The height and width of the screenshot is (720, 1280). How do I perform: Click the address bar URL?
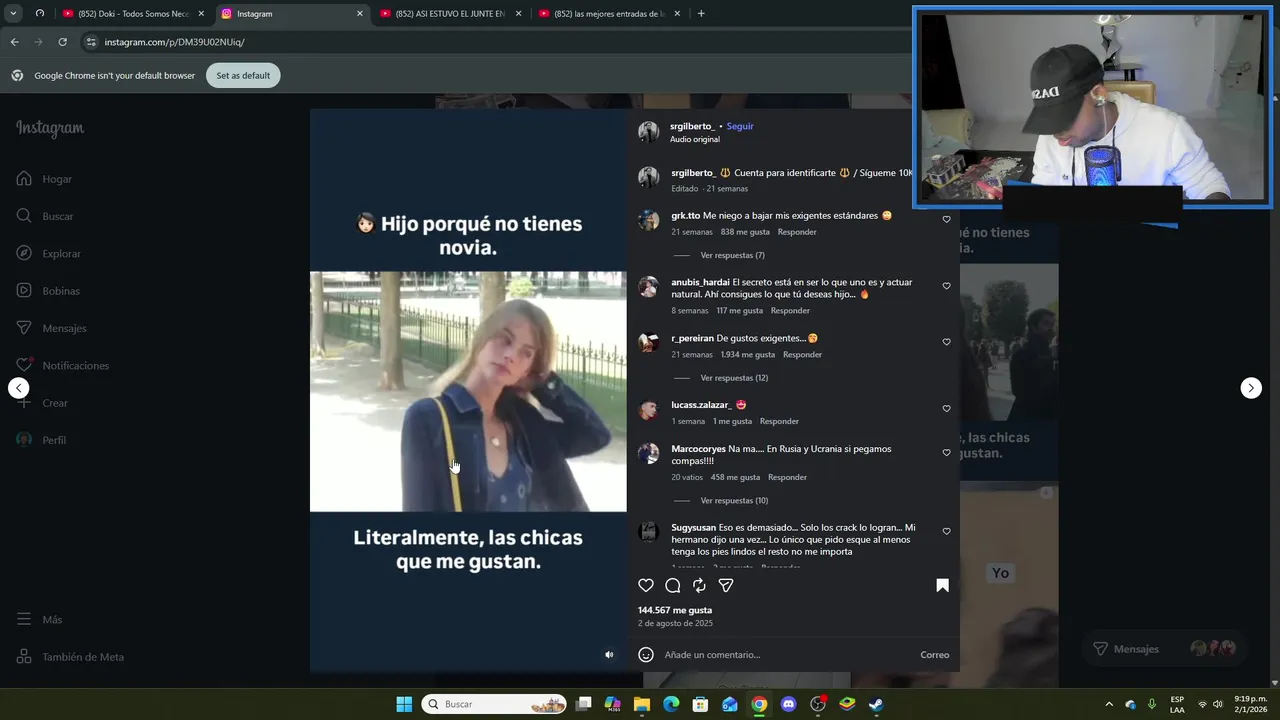click(175, 42)
